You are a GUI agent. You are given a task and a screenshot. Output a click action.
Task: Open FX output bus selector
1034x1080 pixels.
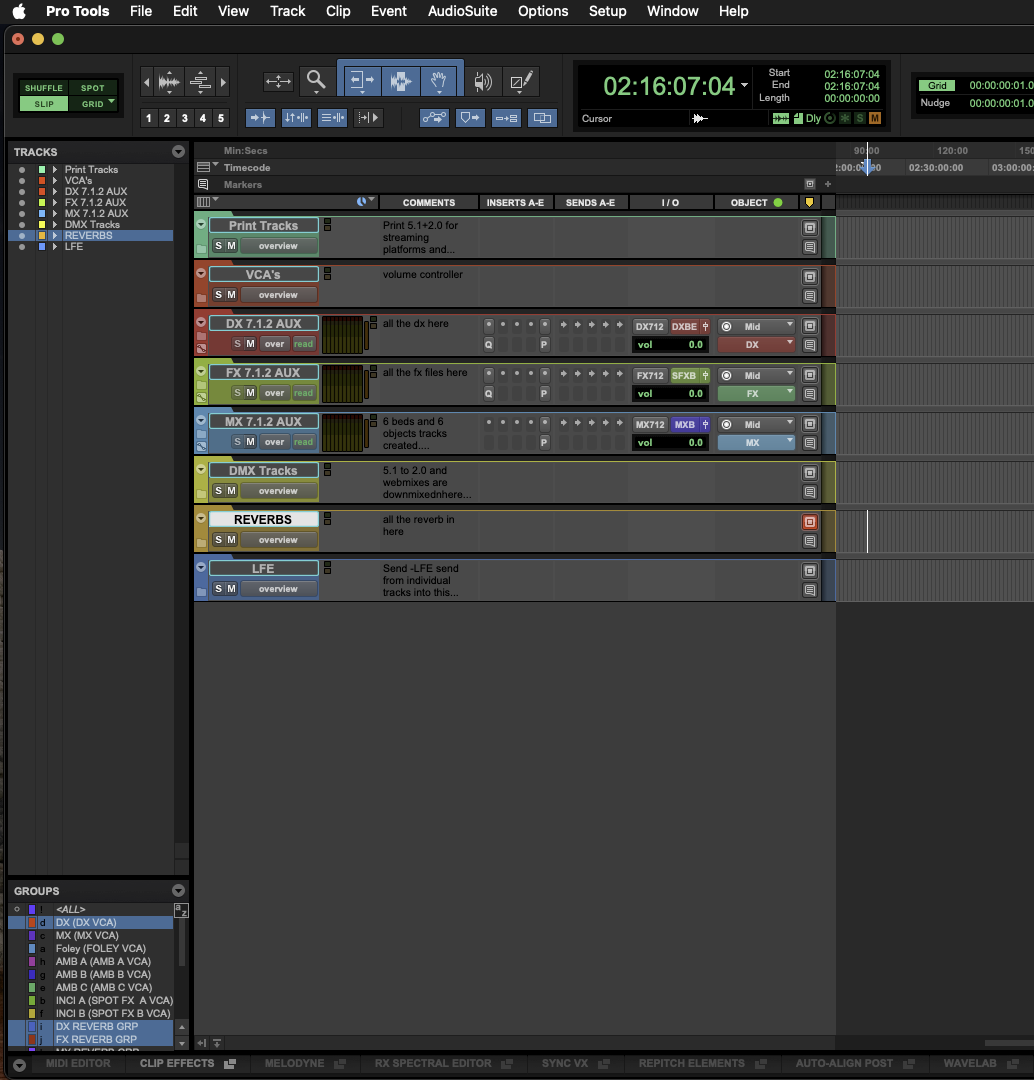coord(756,393)
